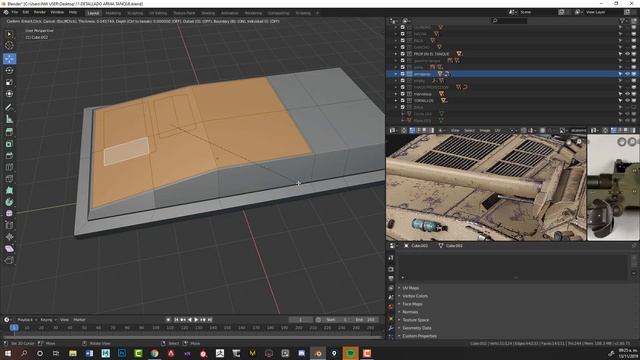The height and width of the screenshot is (360, 640).
Task: Expand the UV Maps panel
Action: pyautogui.click(x=411, y=288)
